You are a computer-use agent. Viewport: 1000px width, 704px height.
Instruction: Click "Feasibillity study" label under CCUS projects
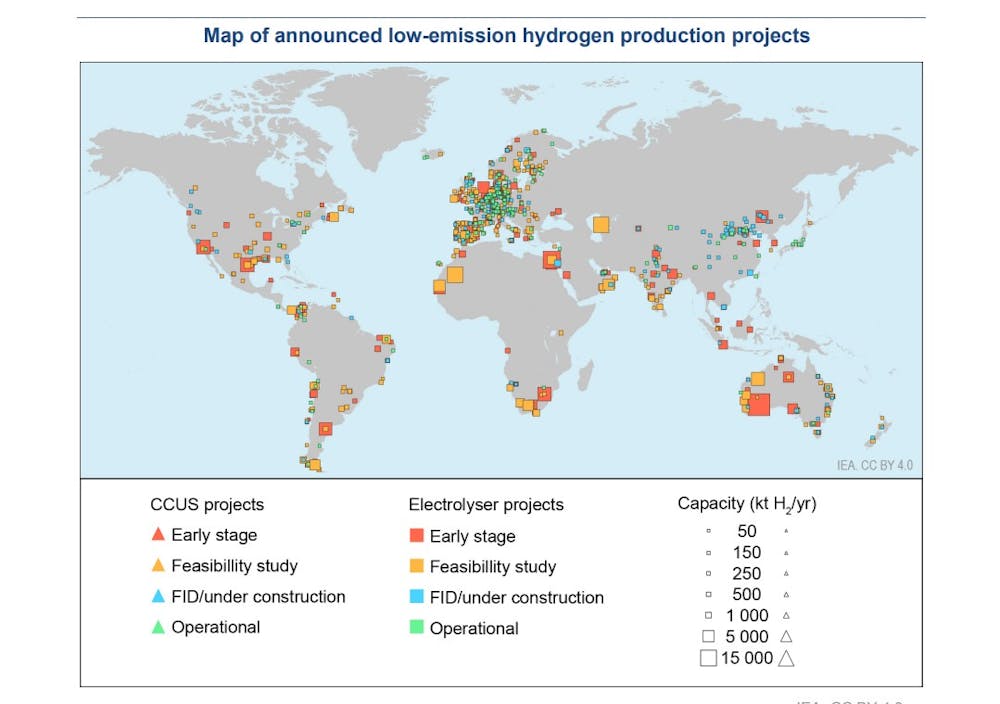pos(235,566)
